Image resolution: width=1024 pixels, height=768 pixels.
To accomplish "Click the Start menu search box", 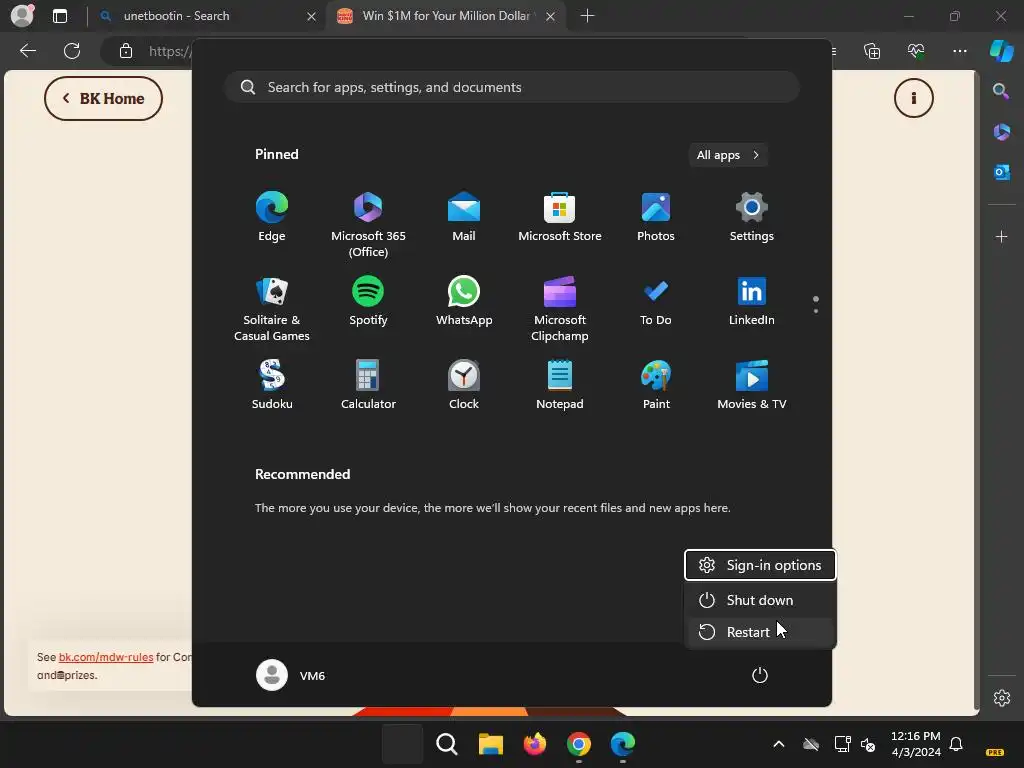I will pyautogui.click(x=512, y=87).
